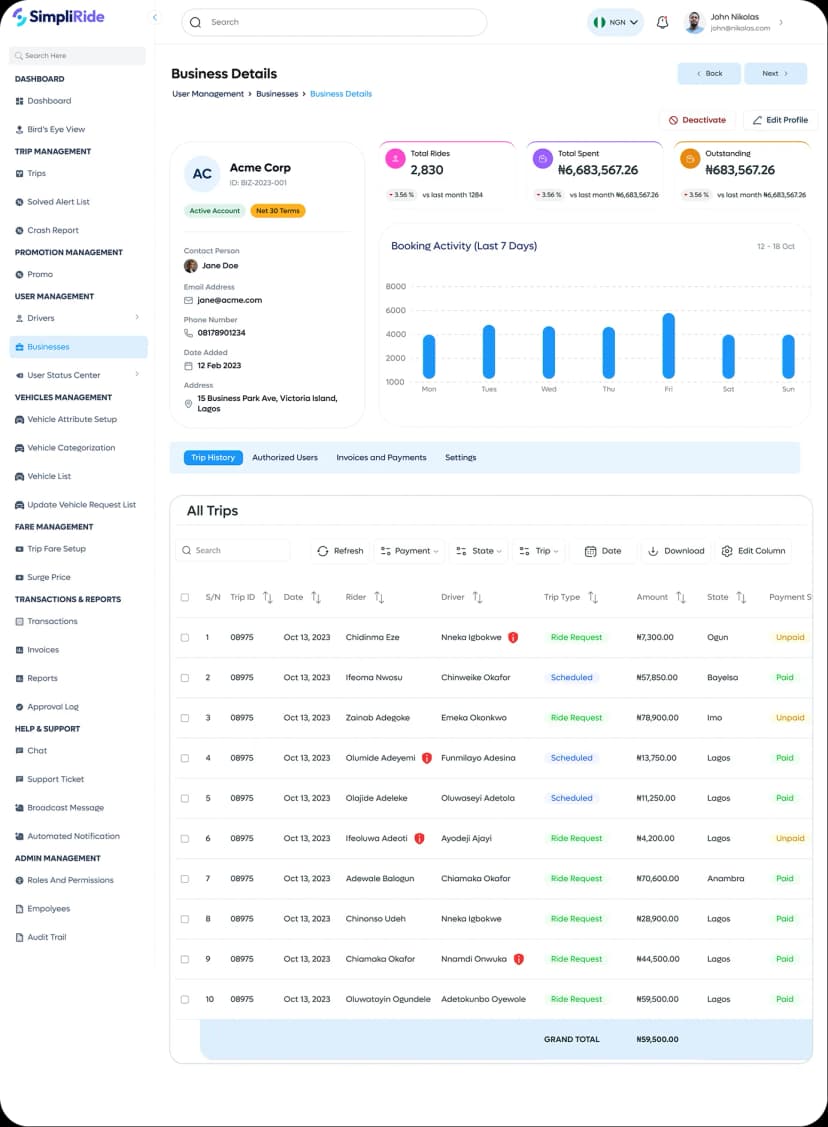Open the Date filter picker
Viewport: 828px width, 1127px height.
[x=603, y=551]
